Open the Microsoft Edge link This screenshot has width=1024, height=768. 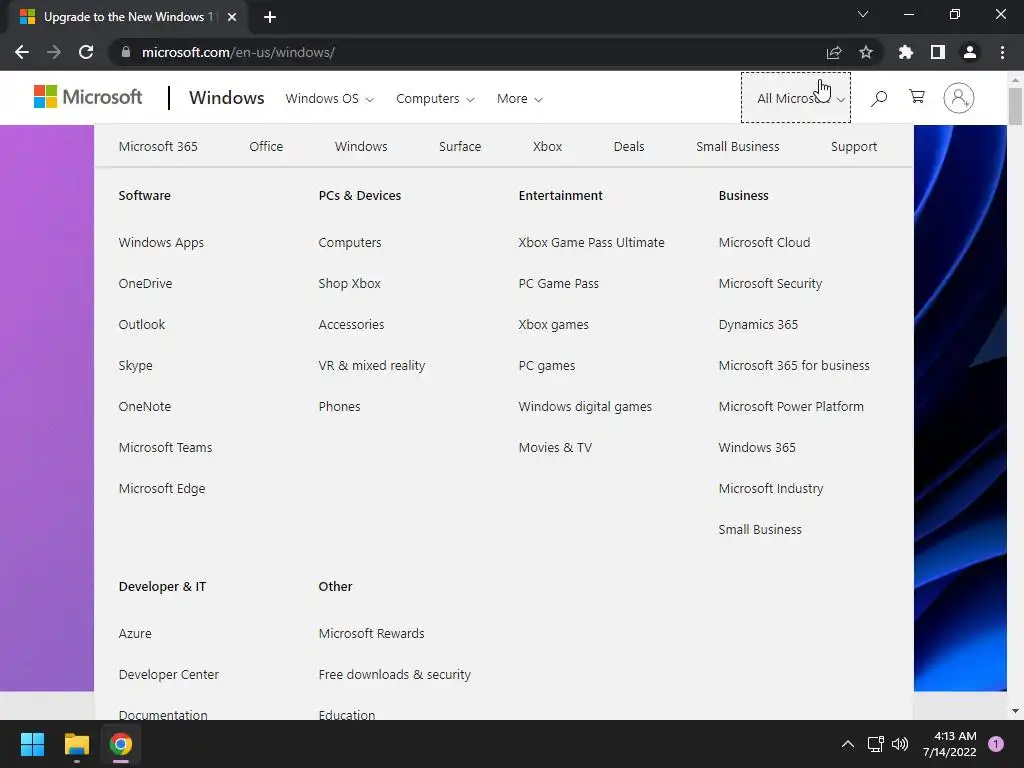coord(162,488)
